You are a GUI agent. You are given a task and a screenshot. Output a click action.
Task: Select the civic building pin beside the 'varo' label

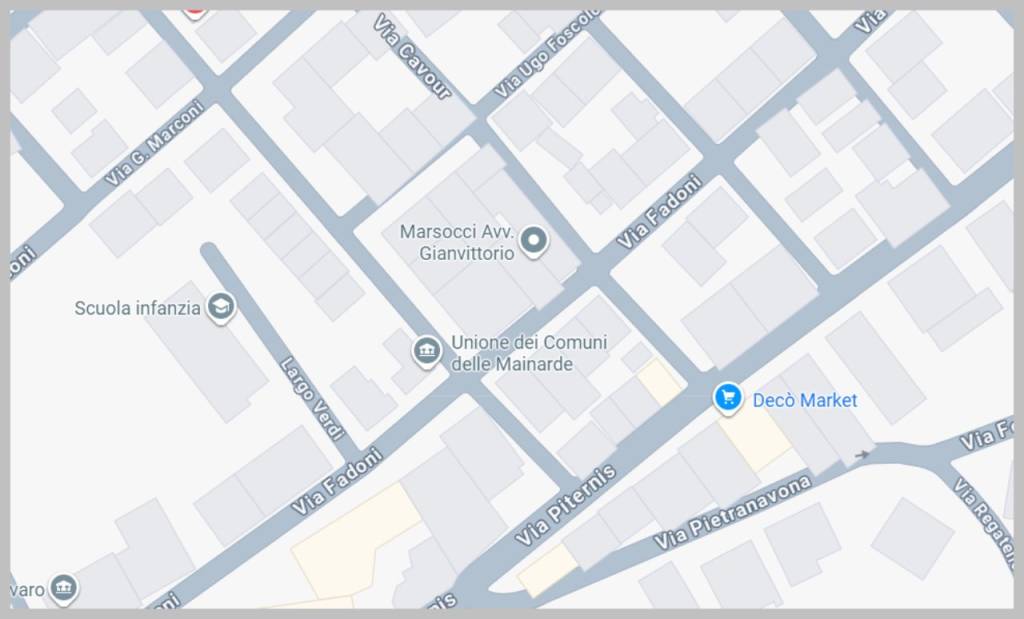point(63,588)
